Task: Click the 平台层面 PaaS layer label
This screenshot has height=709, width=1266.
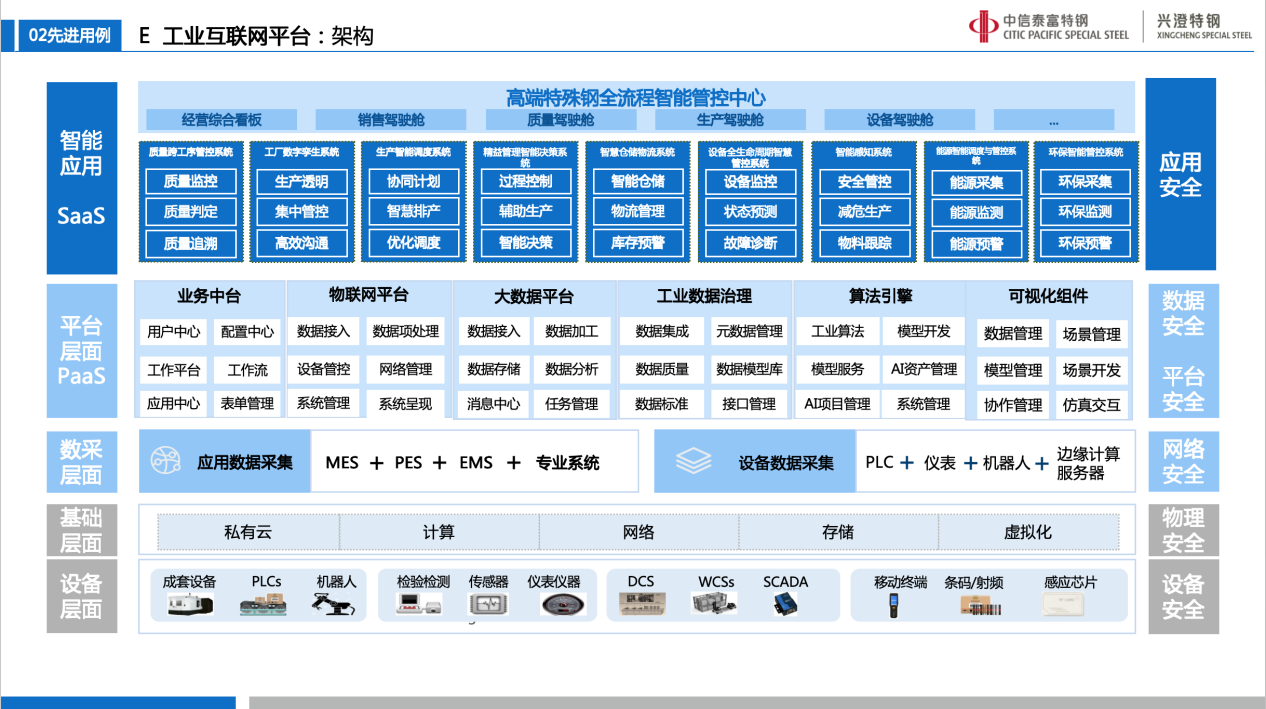Action: click(82, 351)
